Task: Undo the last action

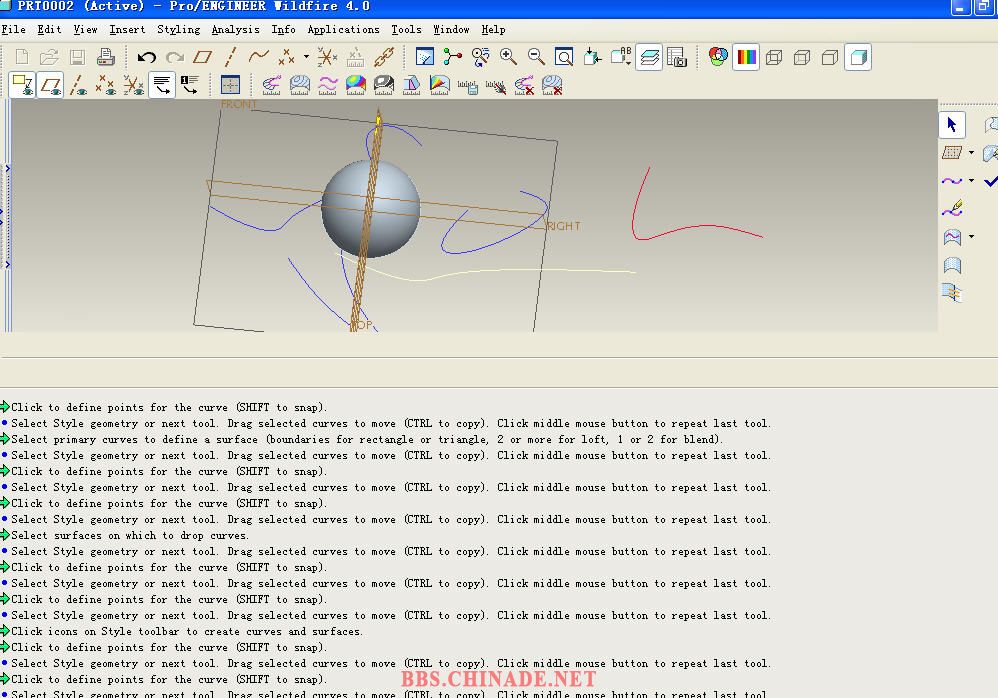Action: tap(146, 57)
